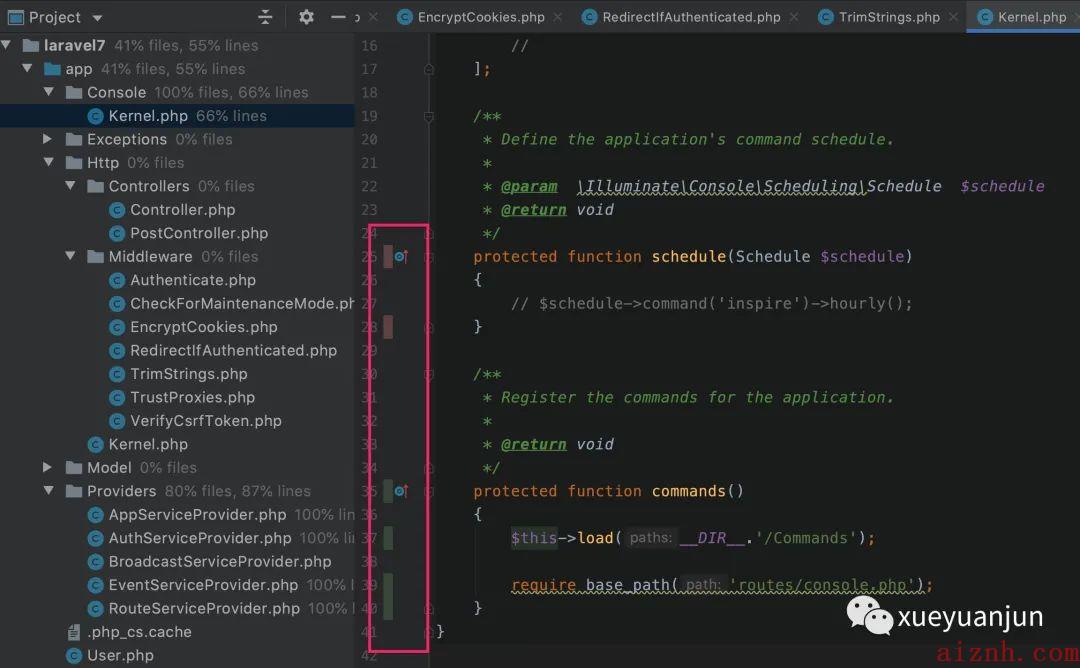Click the Exceptions folder icon
Image resolution: width=1080 pixels, height=668 pixels.
click(74, 139)
